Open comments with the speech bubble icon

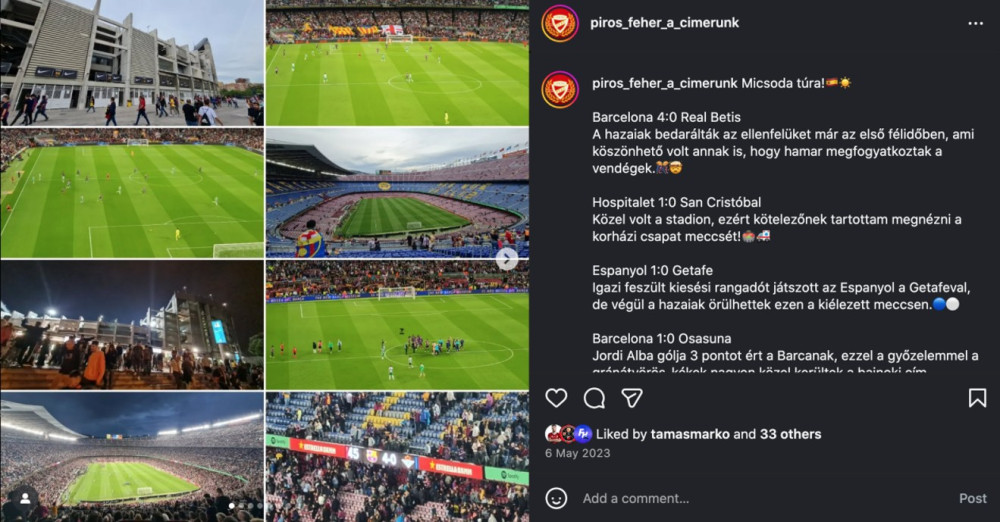tap(594, 398)
